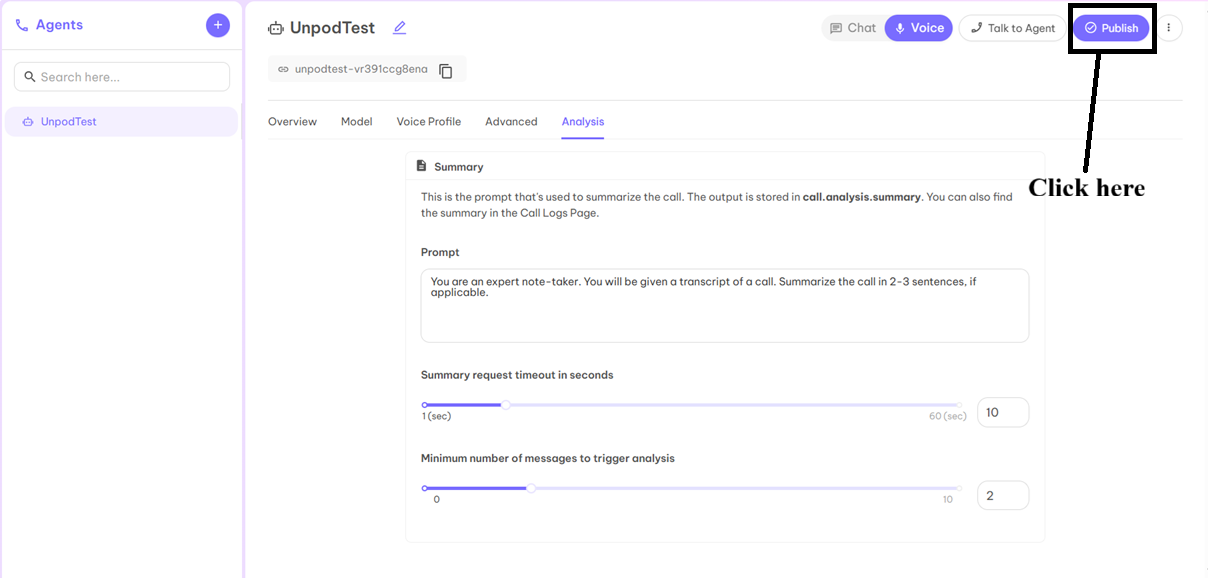
Task: Click the agent search field
Action: pyautogui.click(x=121, y=76)
